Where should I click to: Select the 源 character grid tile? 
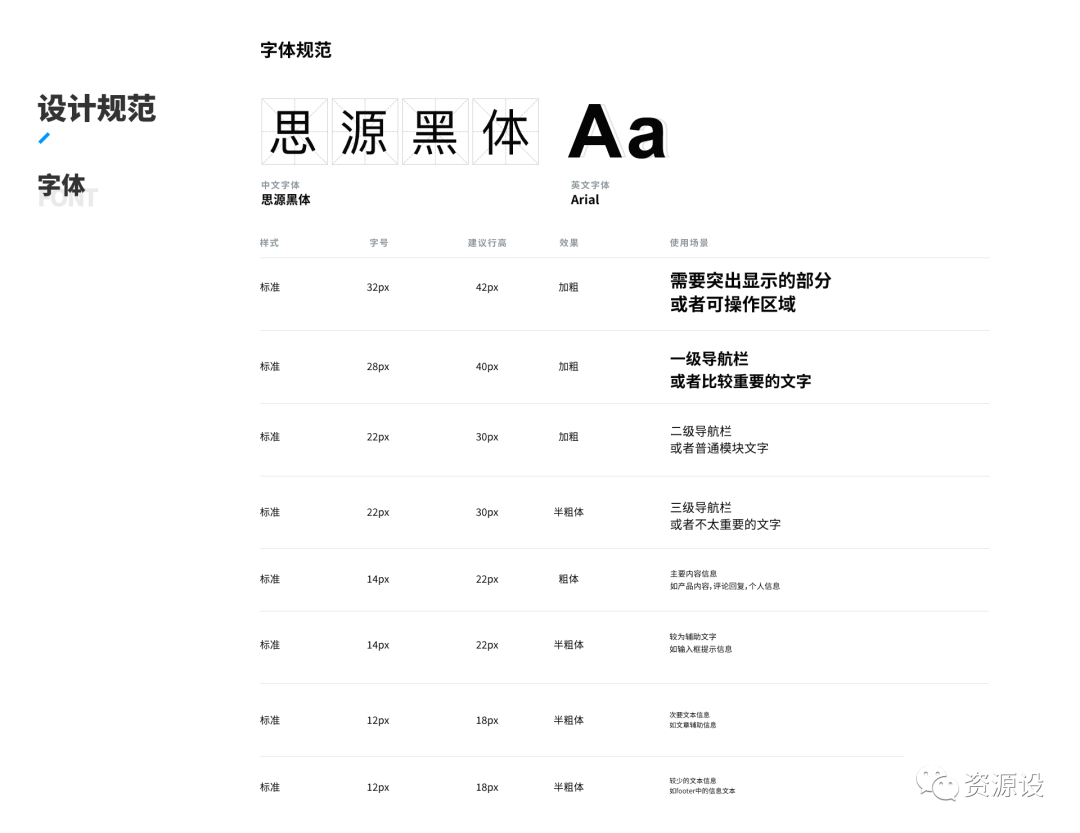[x=365, y=132]
